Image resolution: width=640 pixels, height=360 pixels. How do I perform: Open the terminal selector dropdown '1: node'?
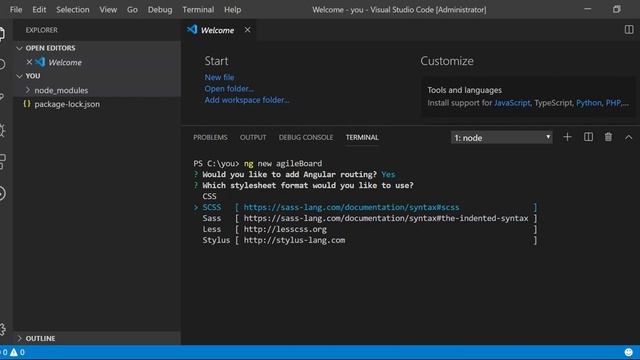pyautogui.click(x=502, y=138)
